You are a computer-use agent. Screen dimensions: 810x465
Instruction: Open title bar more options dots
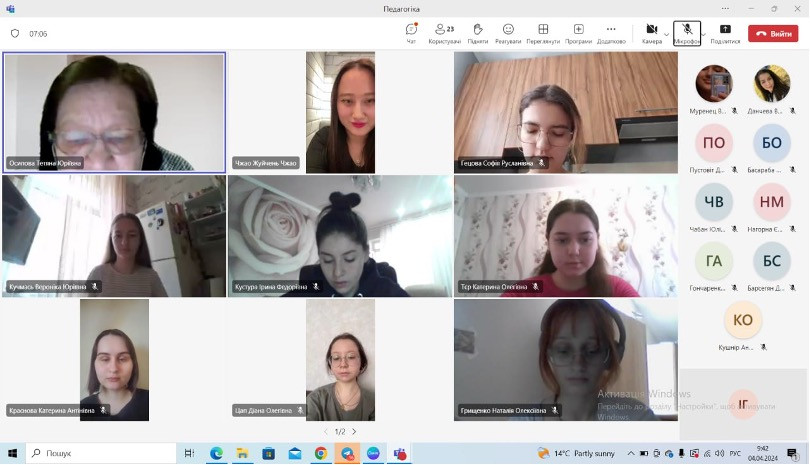[725, 9]
